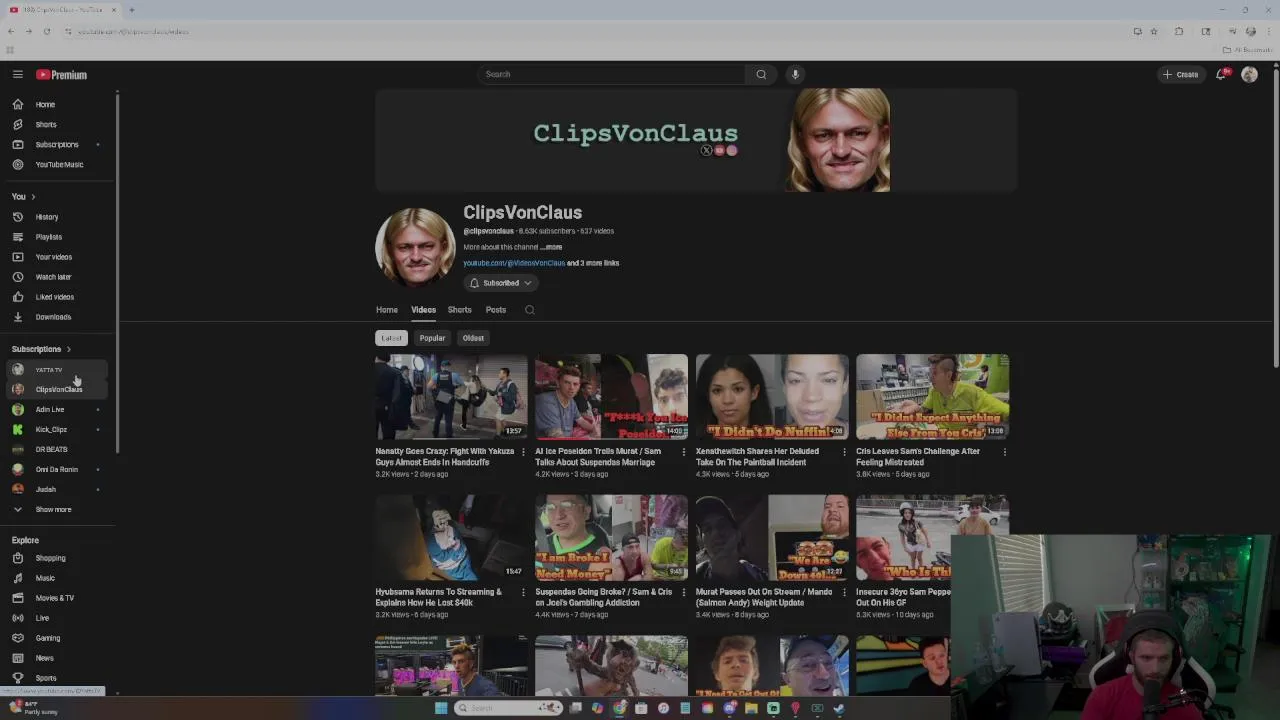Open options menu for Xenathewitch video
The height and width of the screenshot is (720, 1280).
(844, 452)
